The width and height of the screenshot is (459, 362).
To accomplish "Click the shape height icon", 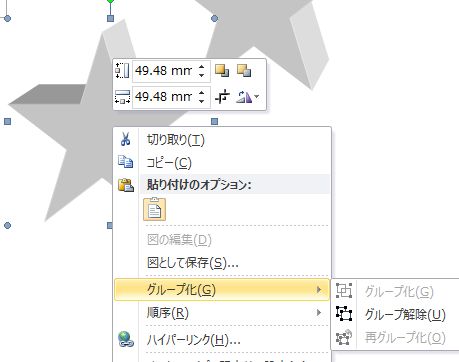I will coord(122,71).
